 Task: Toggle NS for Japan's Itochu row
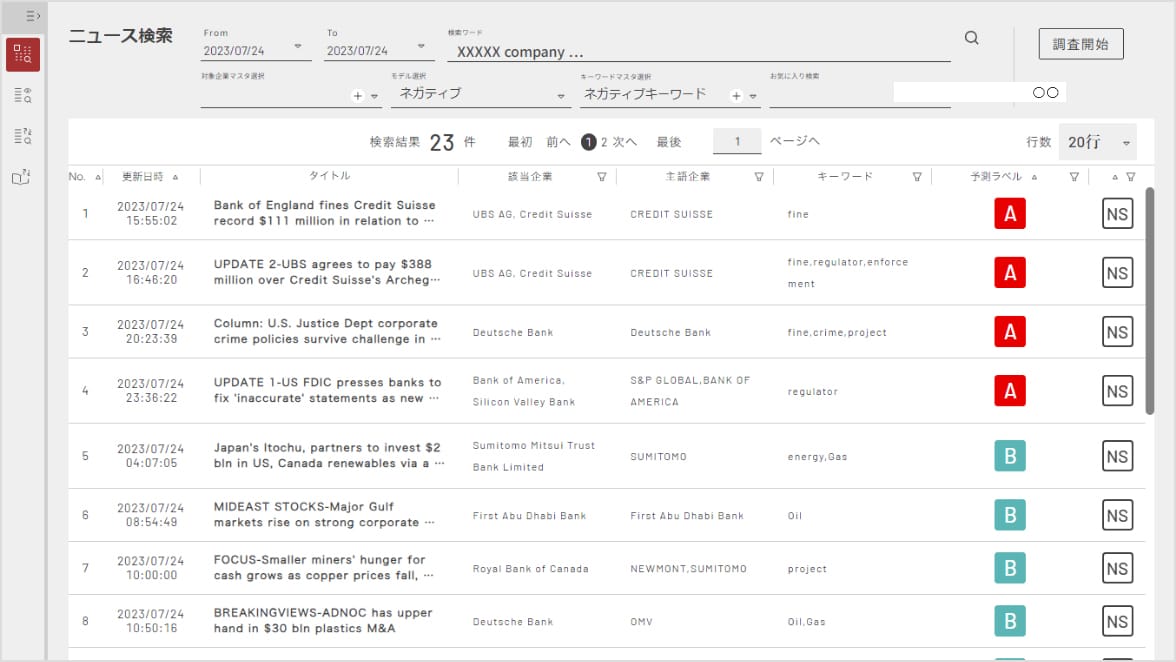(x=1118, y=456)
